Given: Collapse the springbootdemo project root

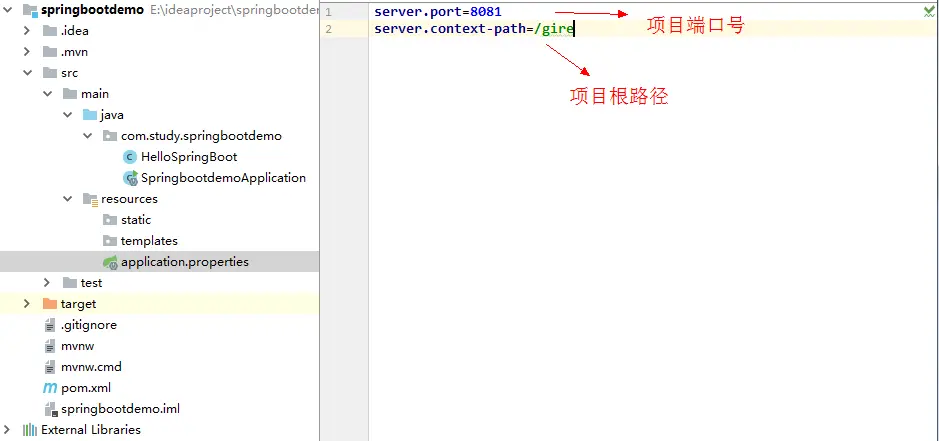Looking at the screenshot, I should (x=8, y=10).
